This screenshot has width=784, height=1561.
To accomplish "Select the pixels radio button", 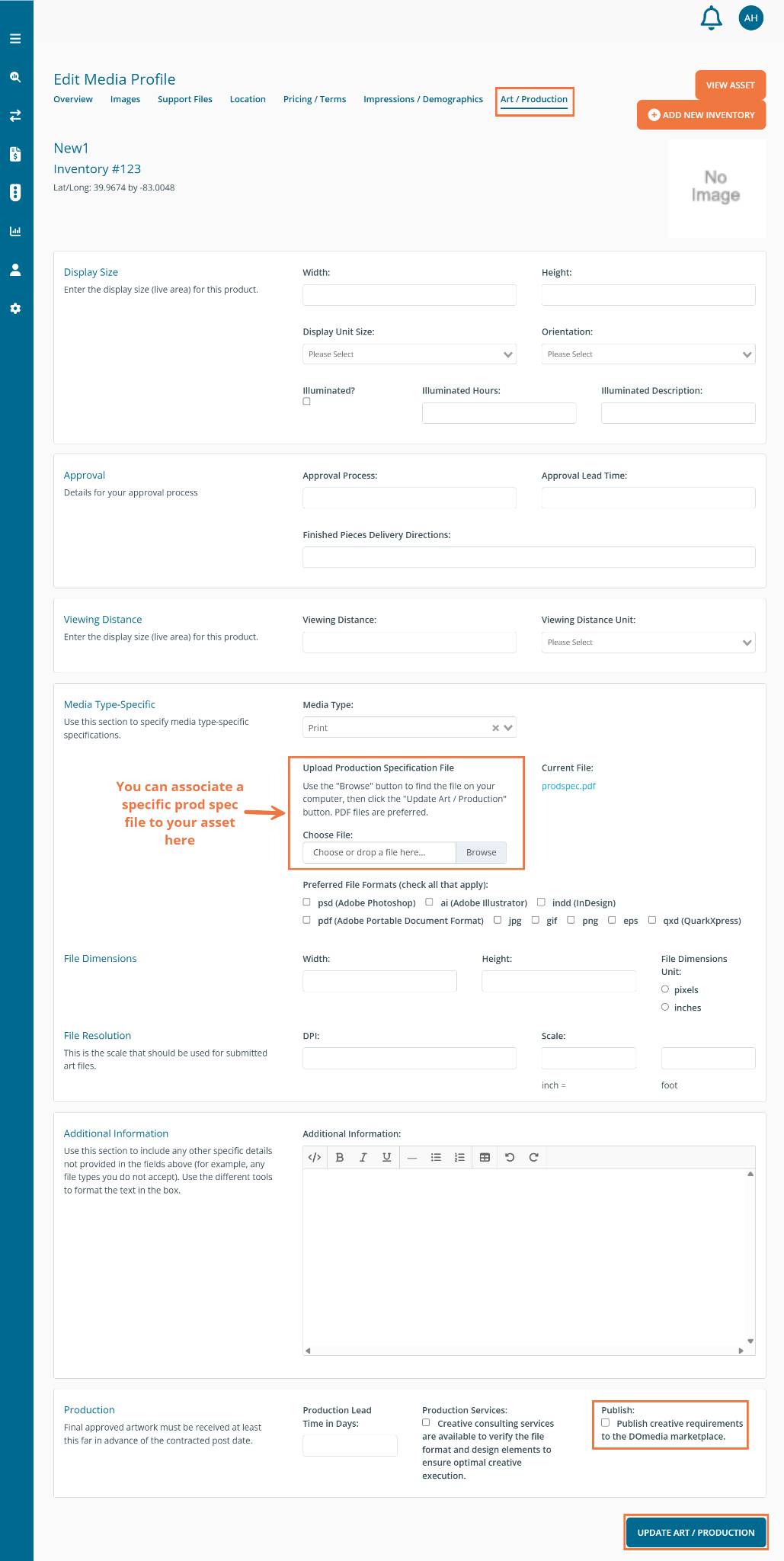I will click(665, 989).
